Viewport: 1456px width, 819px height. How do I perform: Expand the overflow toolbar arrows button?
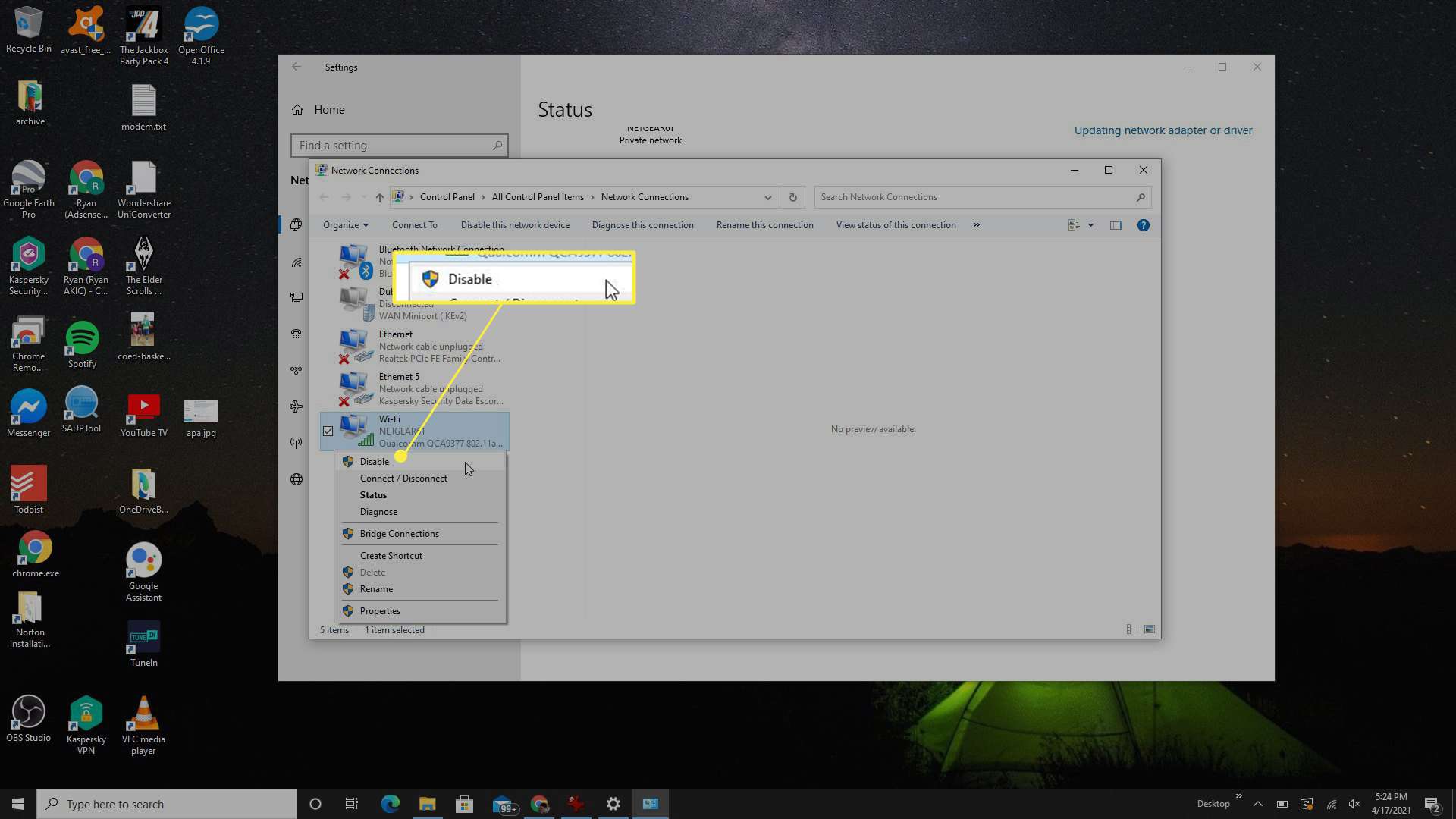tap(977, 224)
